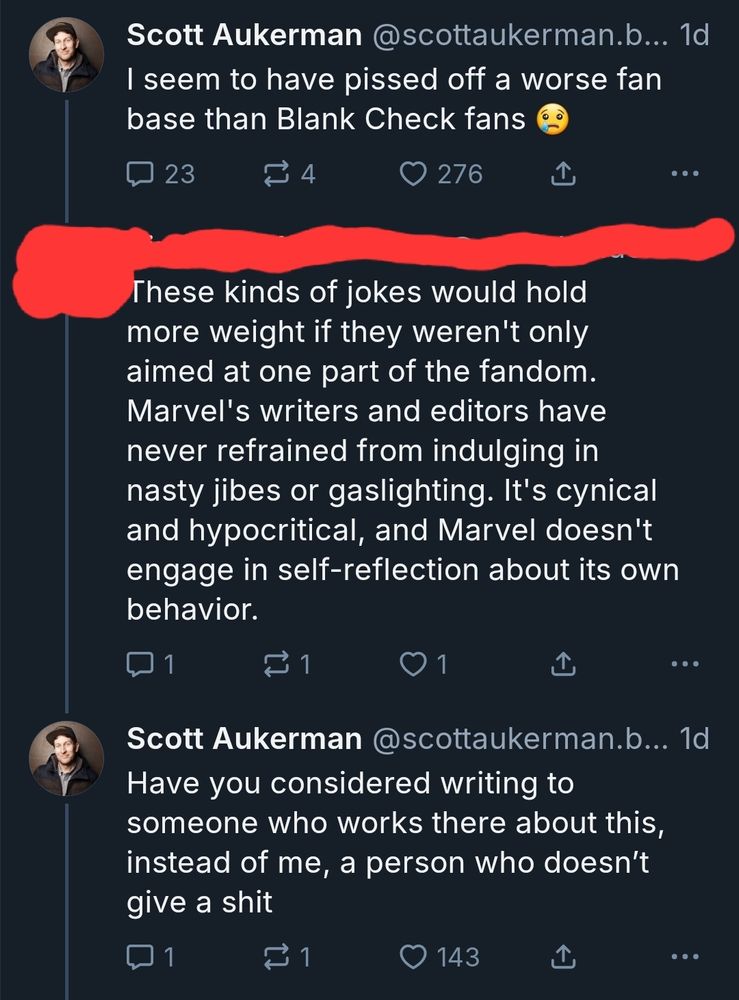739x1000 pixels.
Task: Share the Blank Check fans post
Action: click(563, 174)
